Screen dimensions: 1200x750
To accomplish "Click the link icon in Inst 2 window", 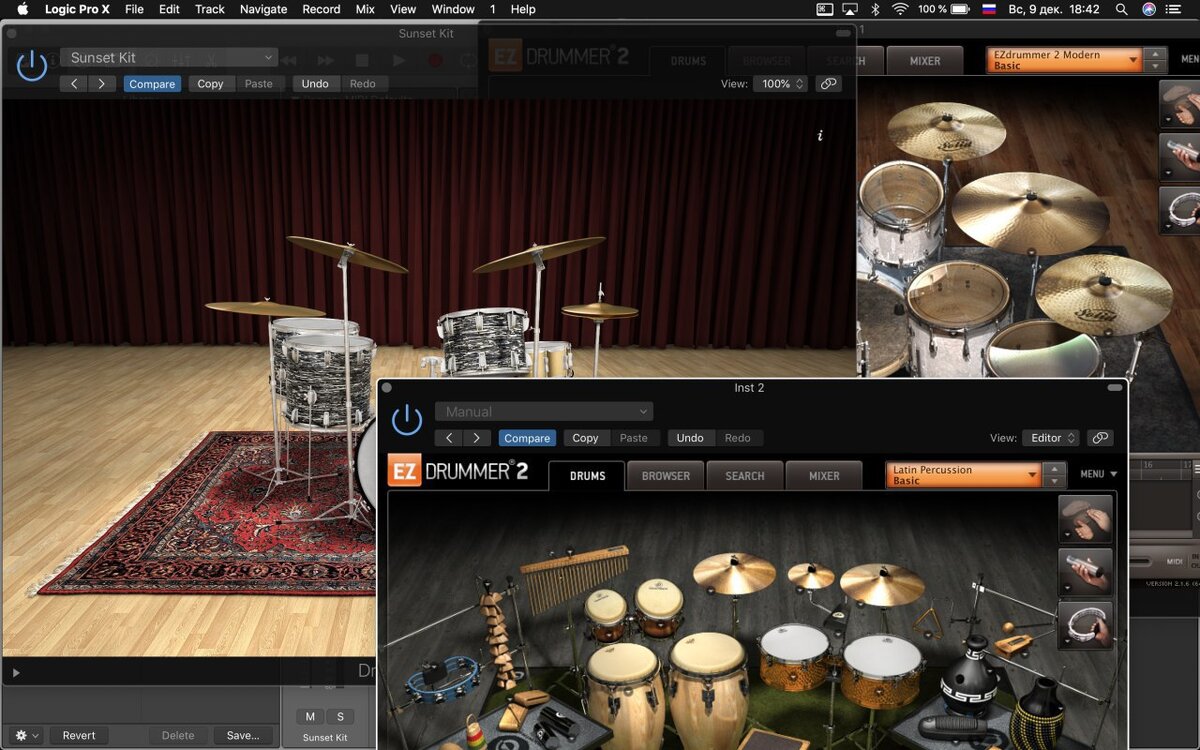I will [x=1100, y=438].
